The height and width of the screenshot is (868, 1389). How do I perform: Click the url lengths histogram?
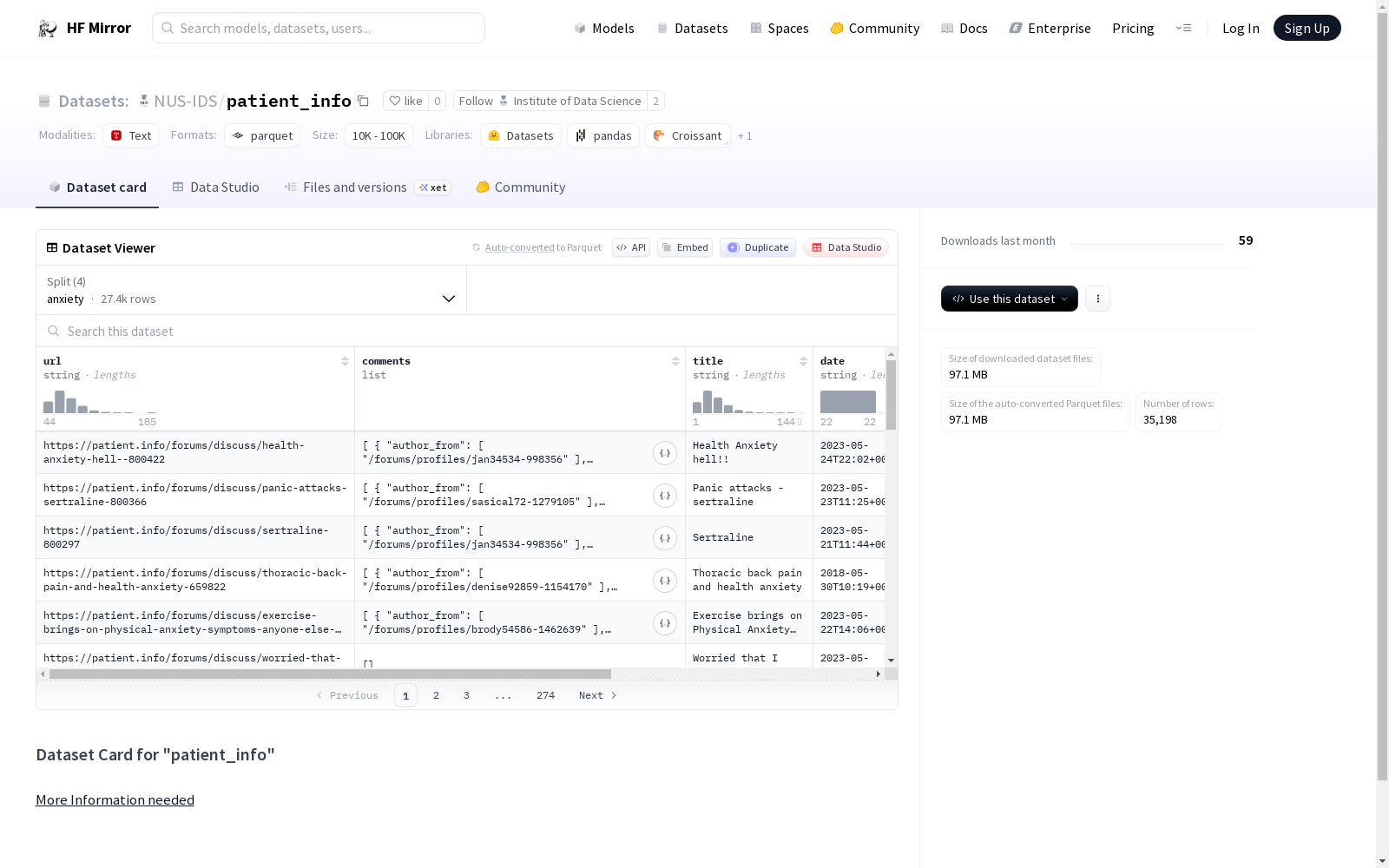[x=100, y=402]
